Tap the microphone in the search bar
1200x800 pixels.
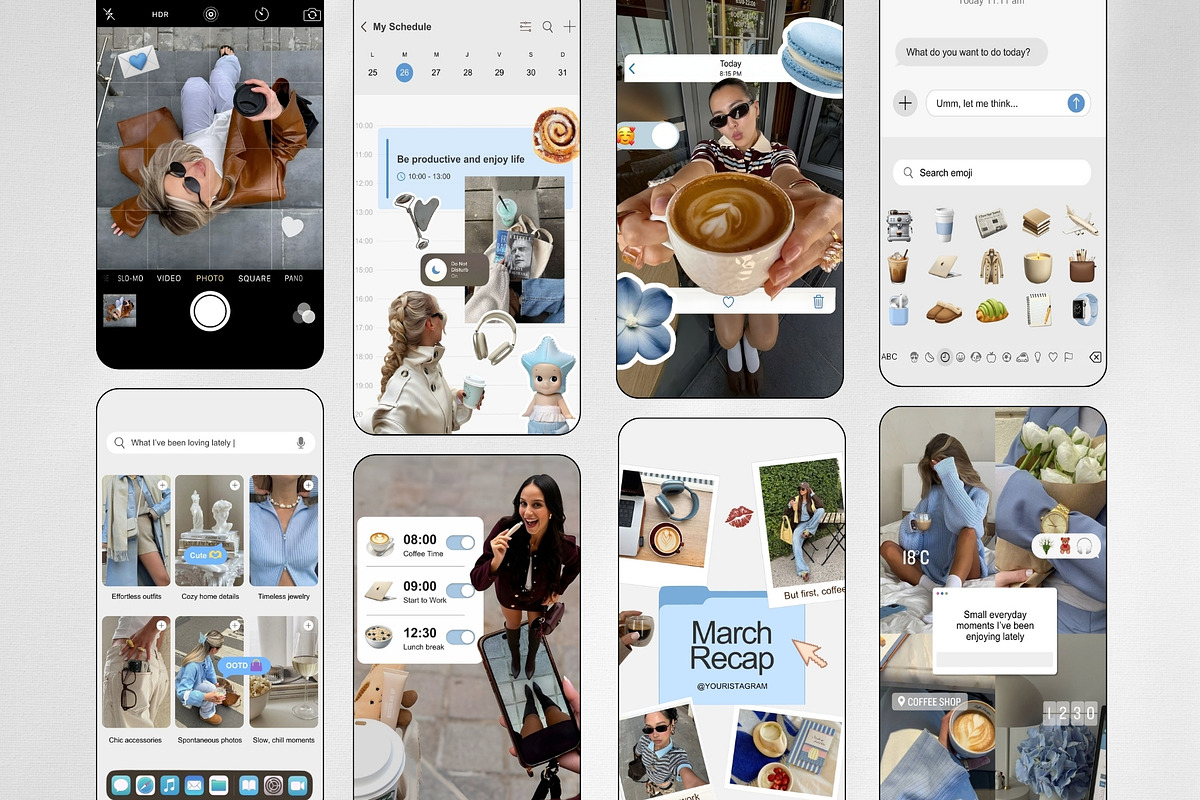tap(301, 442)
